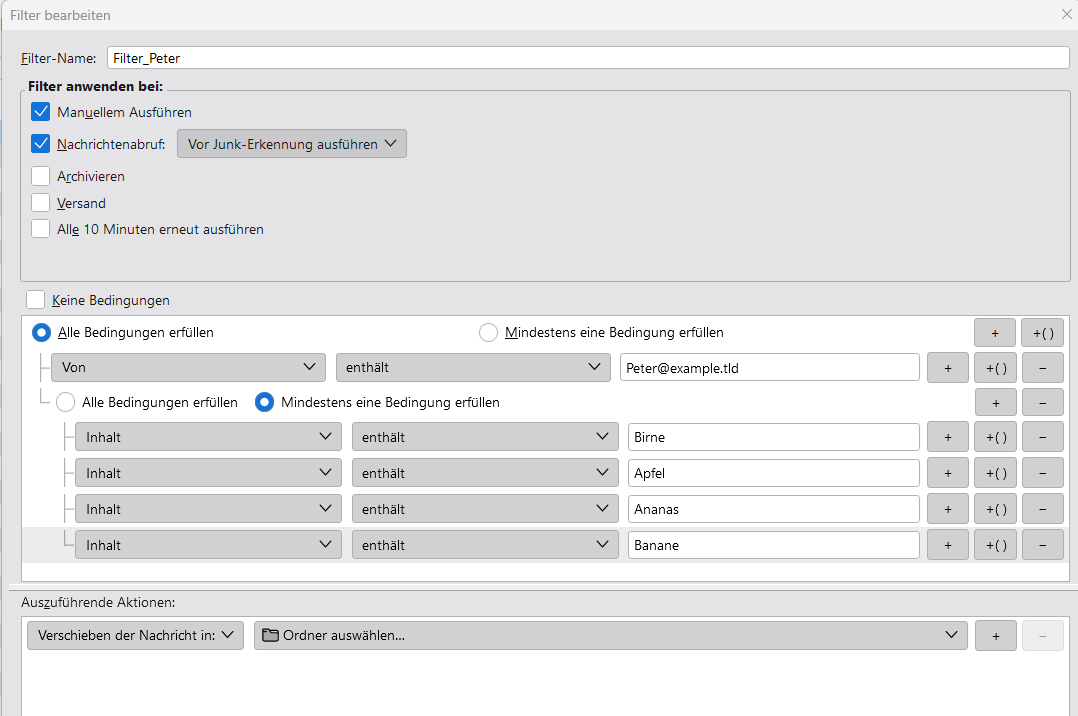Open the Ordner auswählen folder dropdown

point(610,635)
